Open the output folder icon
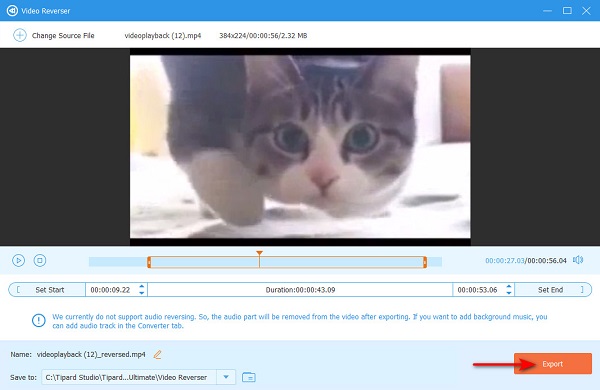This screenshot has width=600, height=390. coord(249,377)
